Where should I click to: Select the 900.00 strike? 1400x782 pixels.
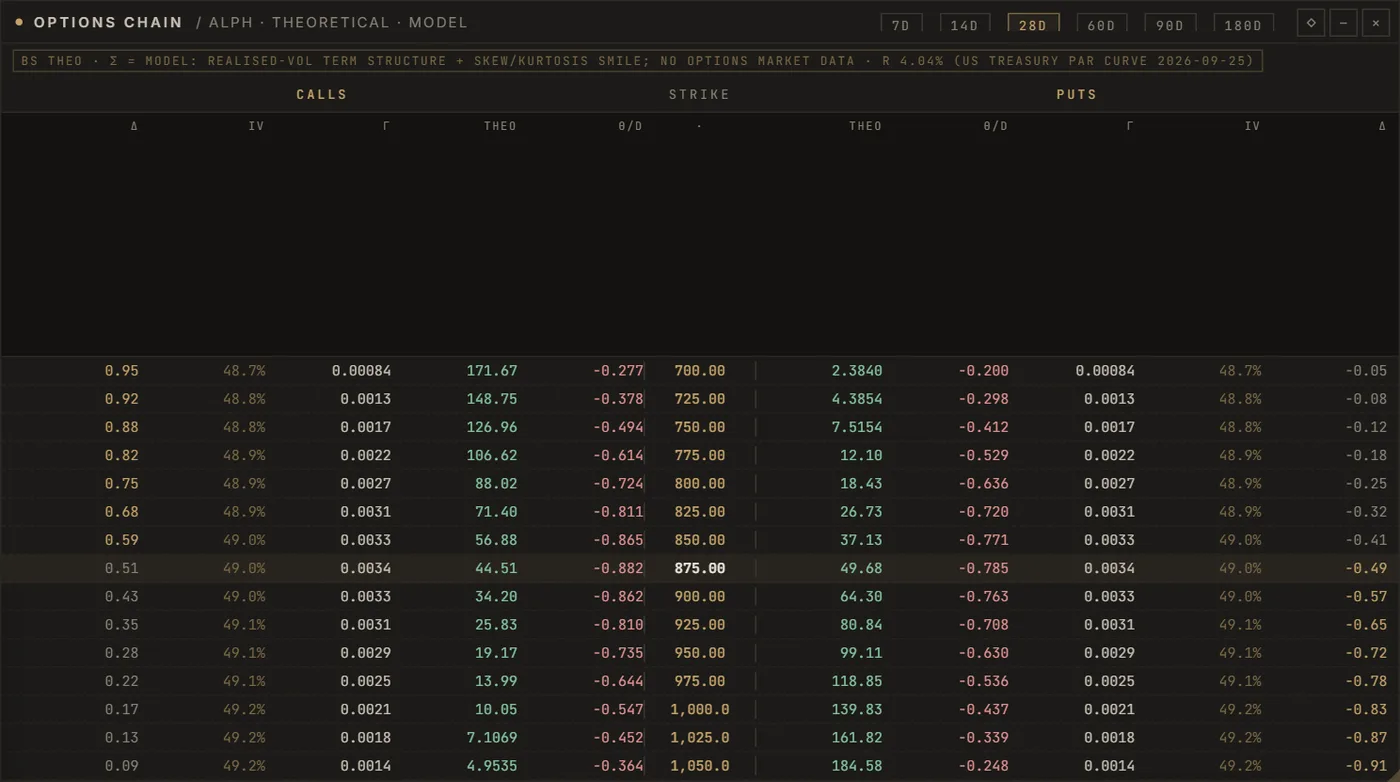(x=700, y=596)
